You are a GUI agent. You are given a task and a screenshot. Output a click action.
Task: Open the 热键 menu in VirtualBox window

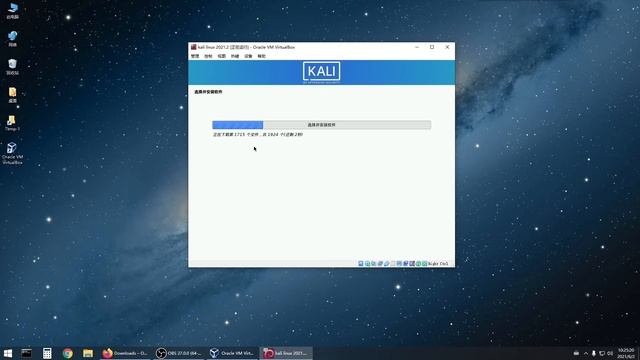click(235, 56)
